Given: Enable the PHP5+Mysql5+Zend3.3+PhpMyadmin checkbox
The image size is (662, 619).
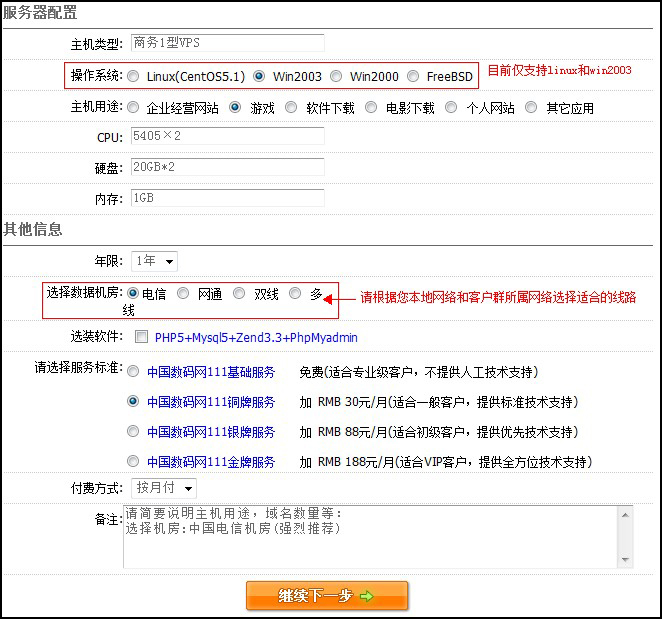Looking at the screenshot, I should (x=141, y=337).
